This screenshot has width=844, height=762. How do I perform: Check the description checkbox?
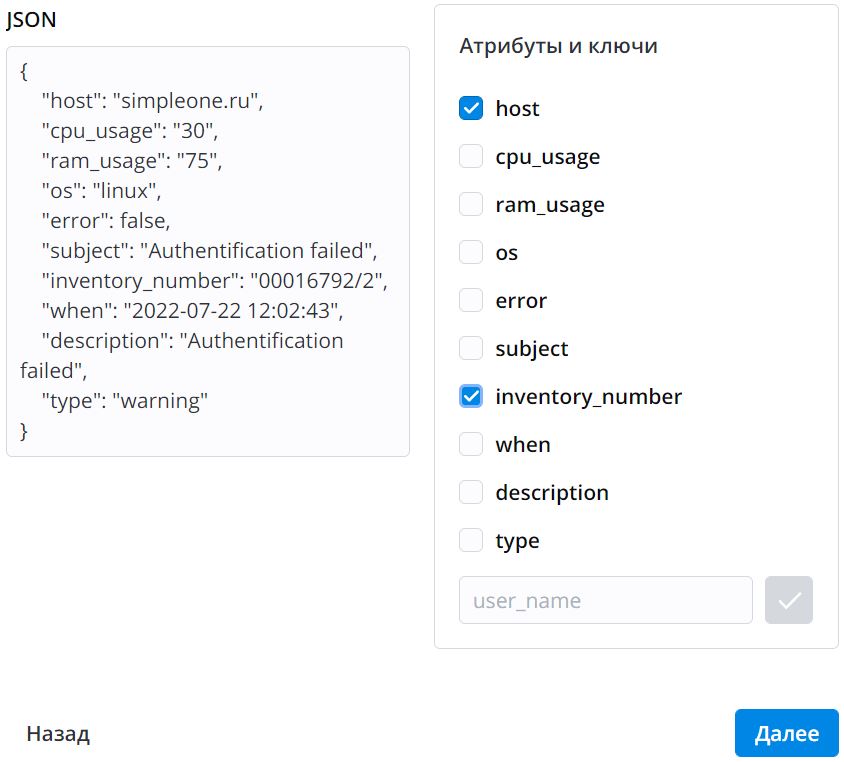471,492
